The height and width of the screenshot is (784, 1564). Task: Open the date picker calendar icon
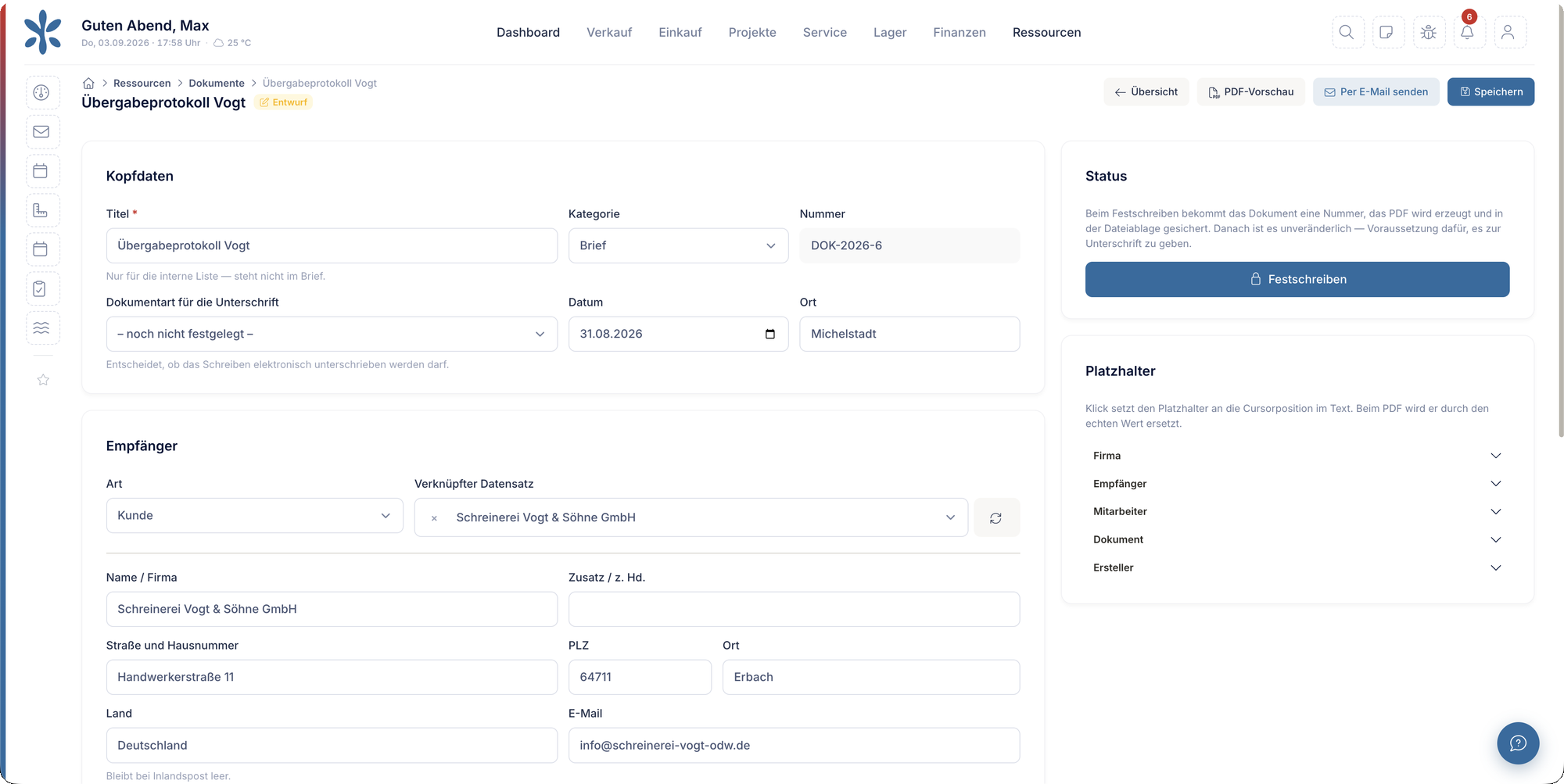click(x=770, y=334)
